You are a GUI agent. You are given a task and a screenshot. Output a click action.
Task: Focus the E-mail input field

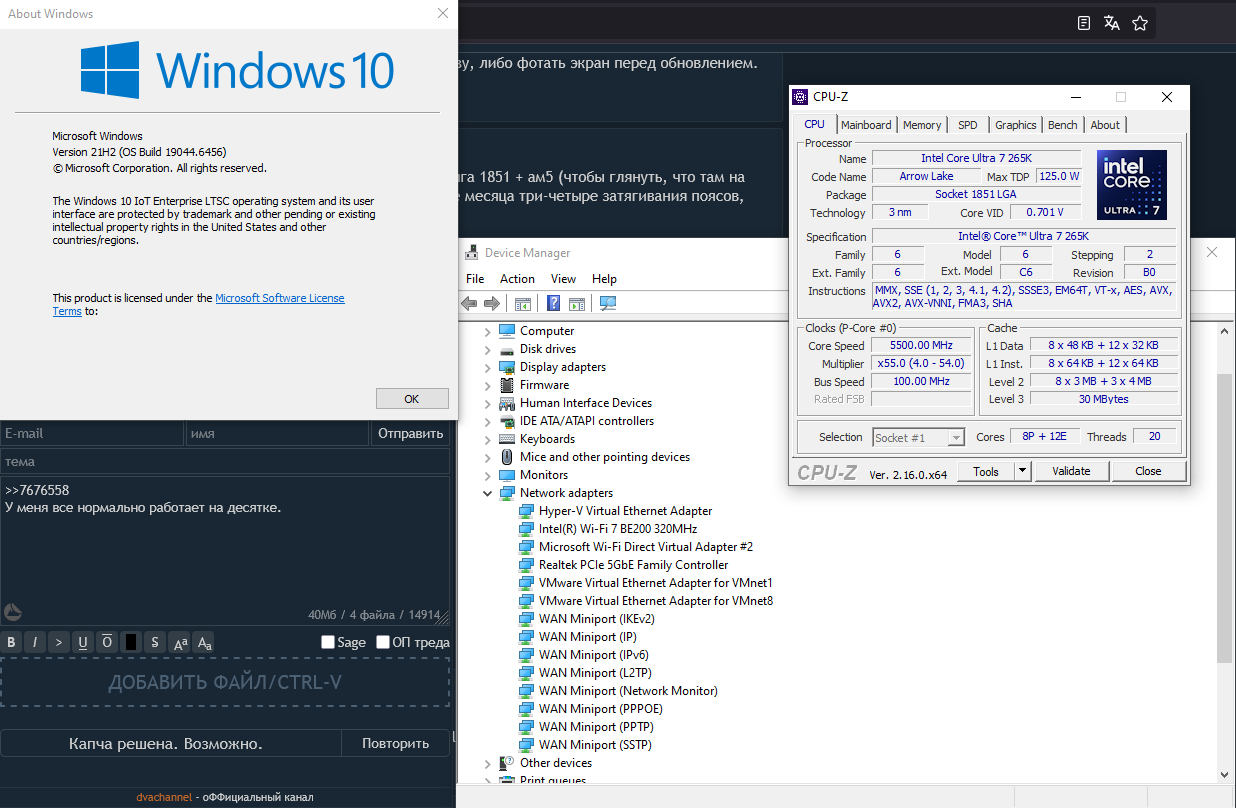point(92,433)
